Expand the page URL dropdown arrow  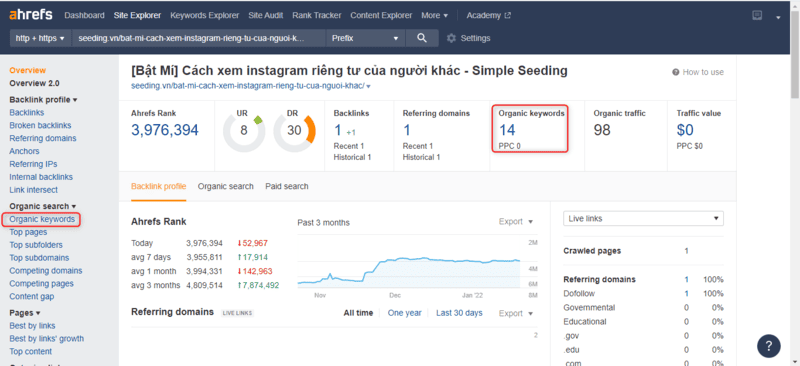click(368, 86)
